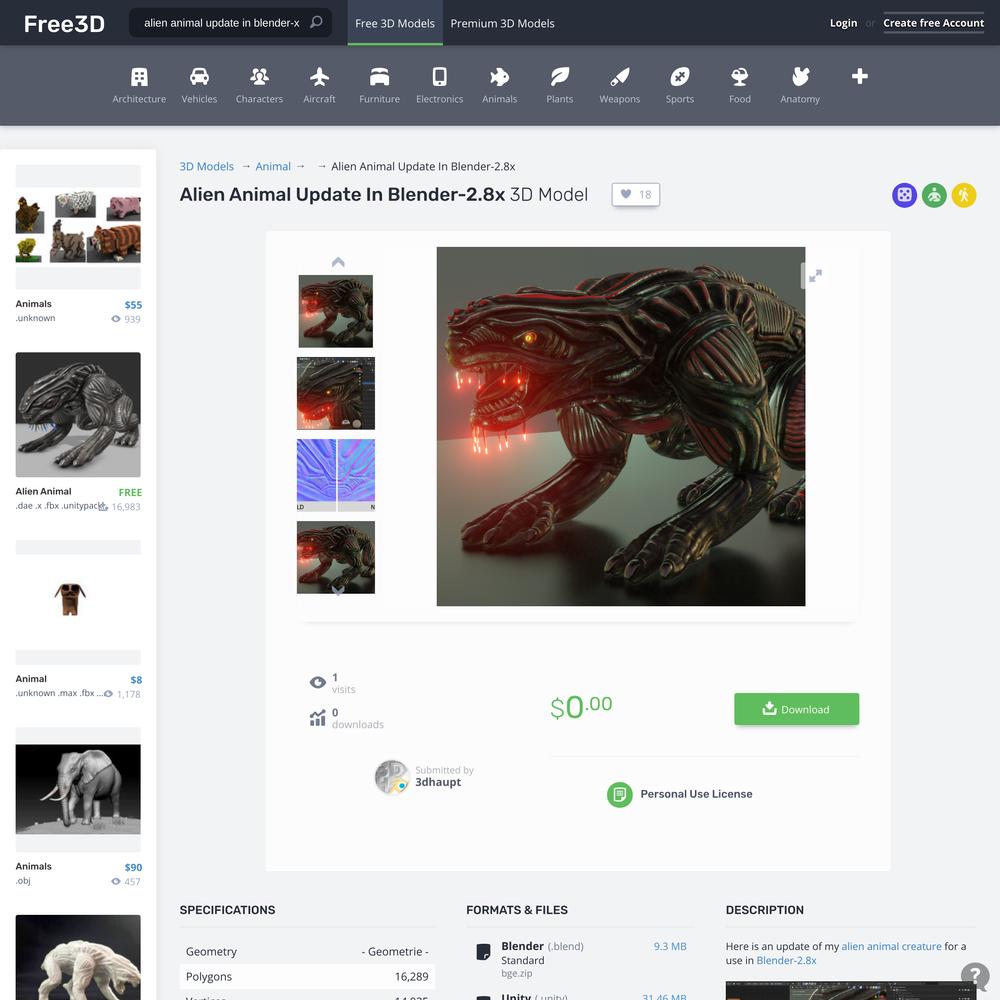This screenshot has width=1000, height=1000.
Task: Click the Blender file format icon
Action: click(x=483, y=952)
